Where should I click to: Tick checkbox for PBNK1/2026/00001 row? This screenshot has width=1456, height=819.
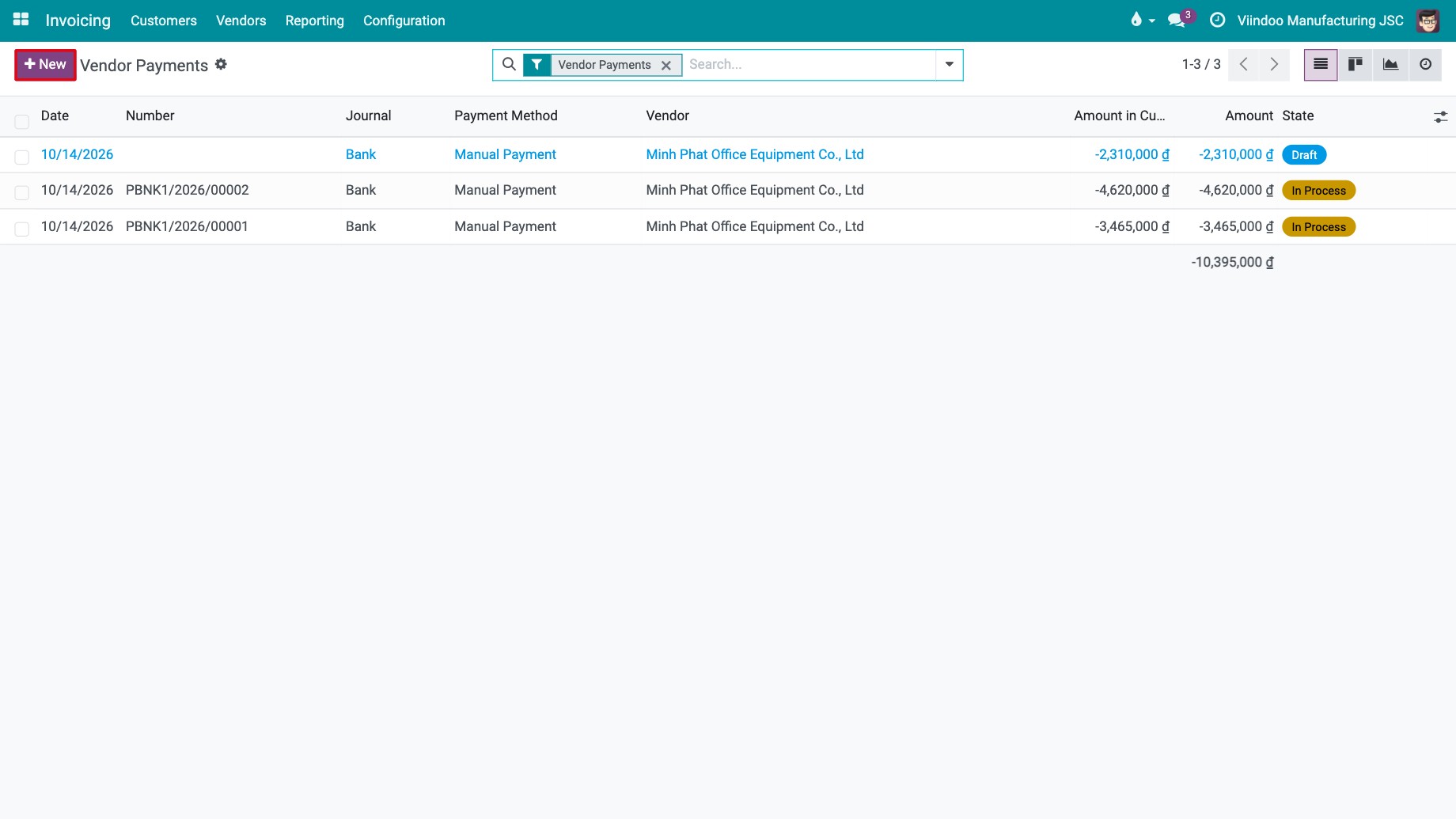pos(22,229)
